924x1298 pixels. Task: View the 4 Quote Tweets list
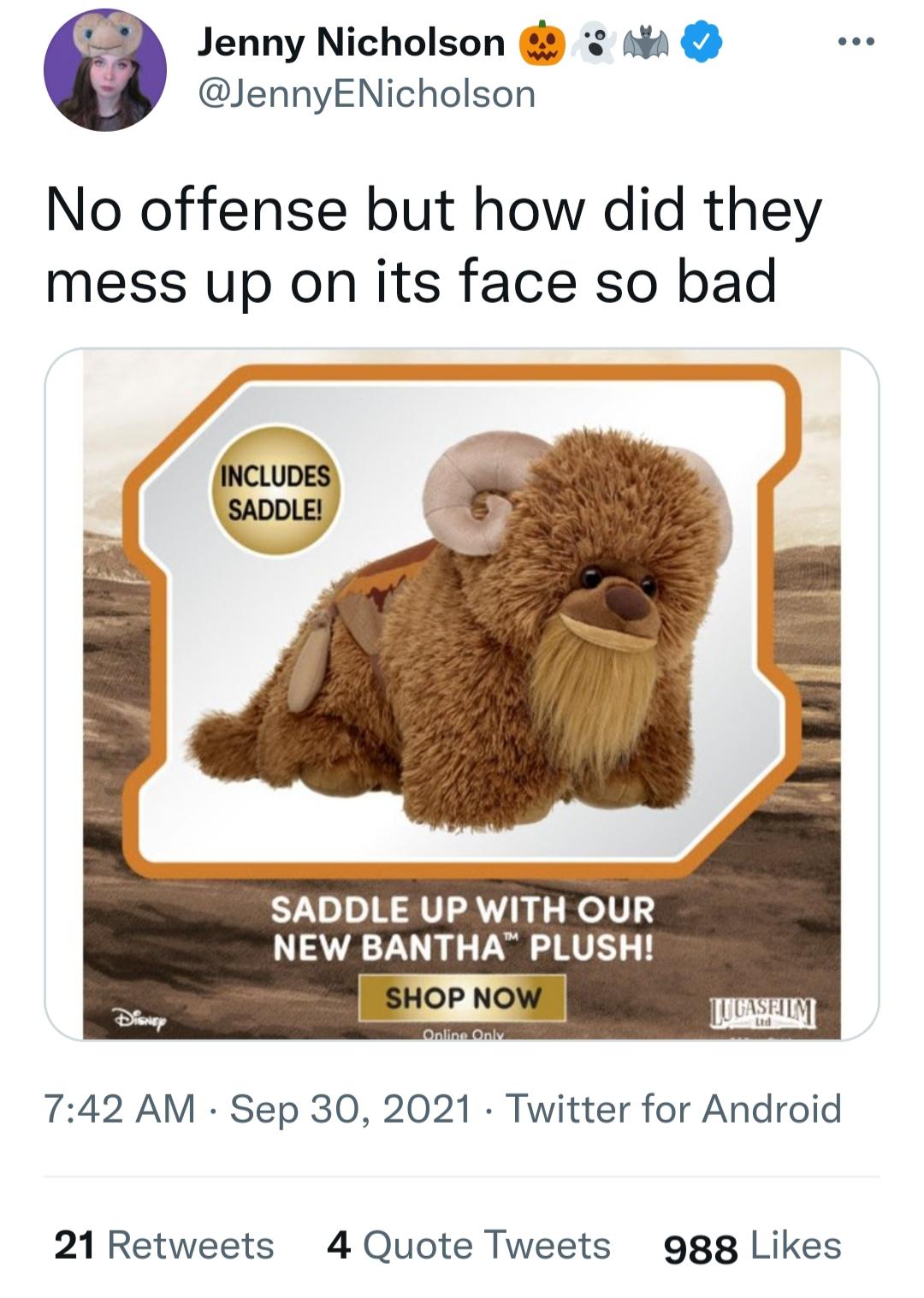tap(469, 1246)
